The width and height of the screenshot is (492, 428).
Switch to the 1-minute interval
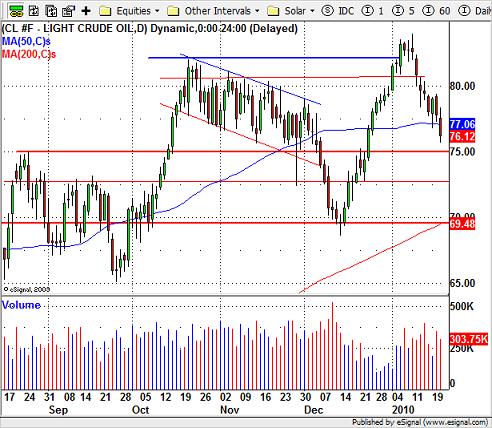373,11
